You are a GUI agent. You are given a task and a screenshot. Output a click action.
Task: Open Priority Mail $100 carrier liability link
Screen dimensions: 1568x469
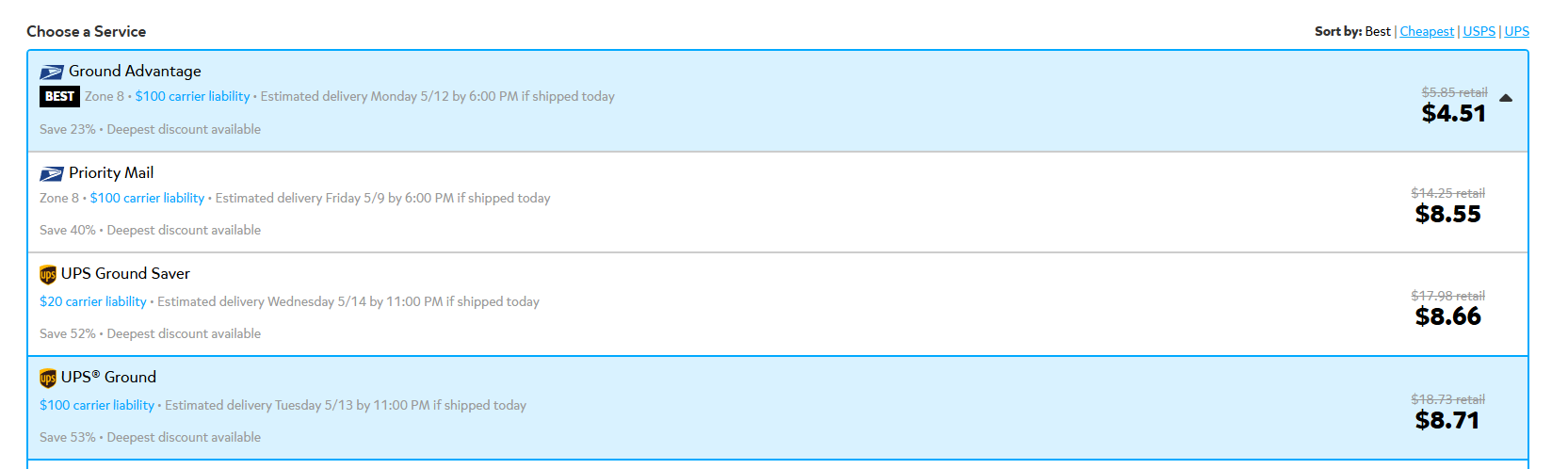[147, 198]
